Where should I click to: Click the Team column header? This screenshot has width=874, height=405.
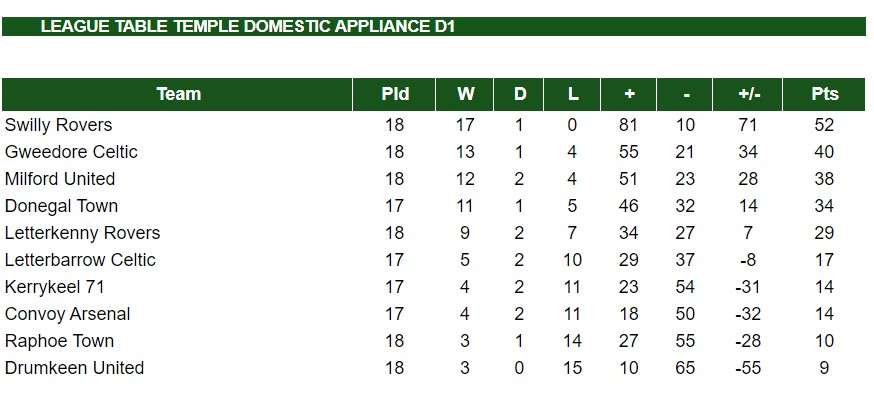(177, 94)
